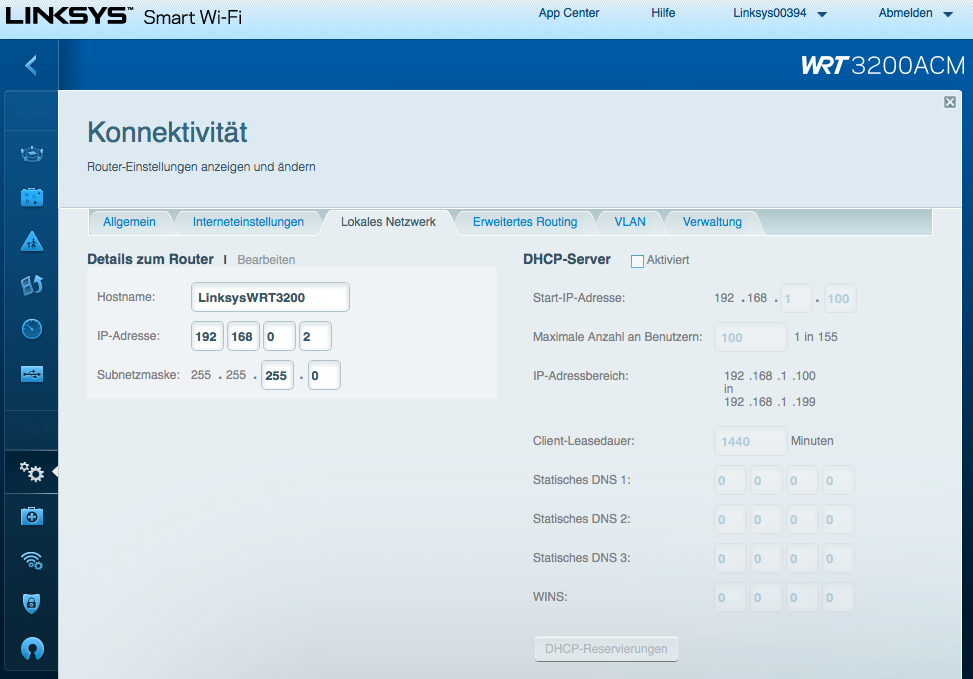The image size is (973, 679).
Task: Collapse the sidebar with the back chevron
Action: pyautogui.click(x=31, y=65)
